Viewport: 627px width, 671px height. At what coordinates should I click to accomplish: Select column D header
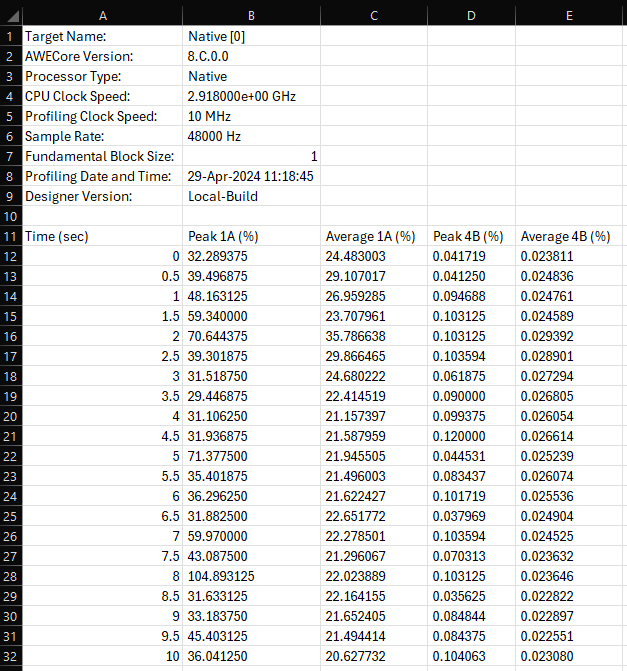471,14
